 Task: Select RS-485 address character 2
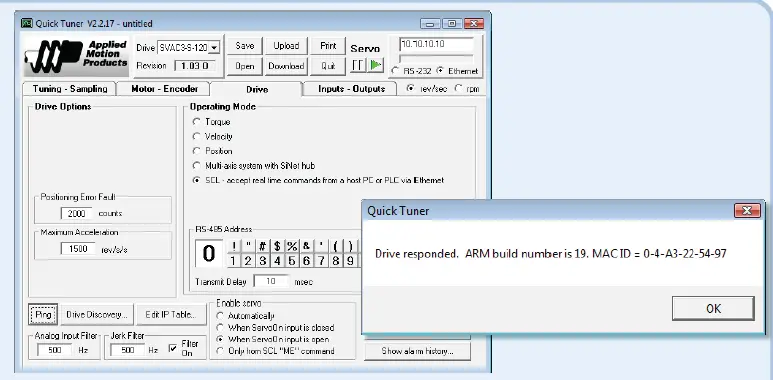coord(248,261)
